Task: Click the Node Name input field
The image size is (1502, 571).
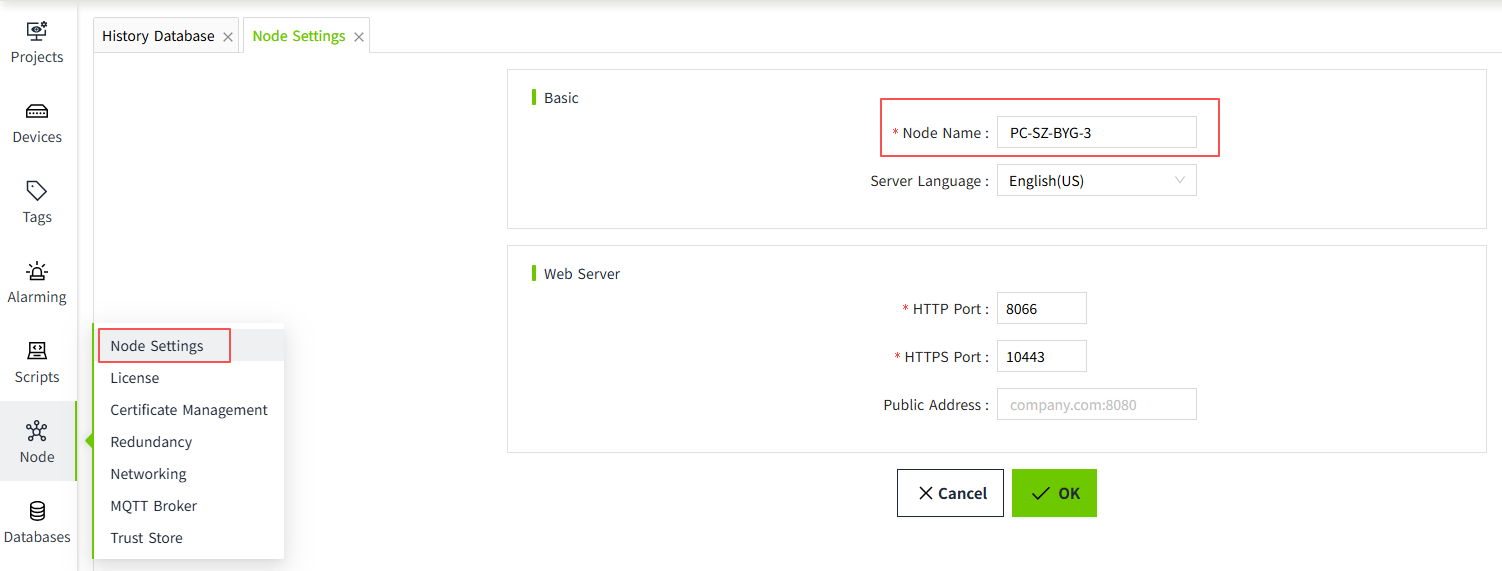Action: tap(1096, 133)
